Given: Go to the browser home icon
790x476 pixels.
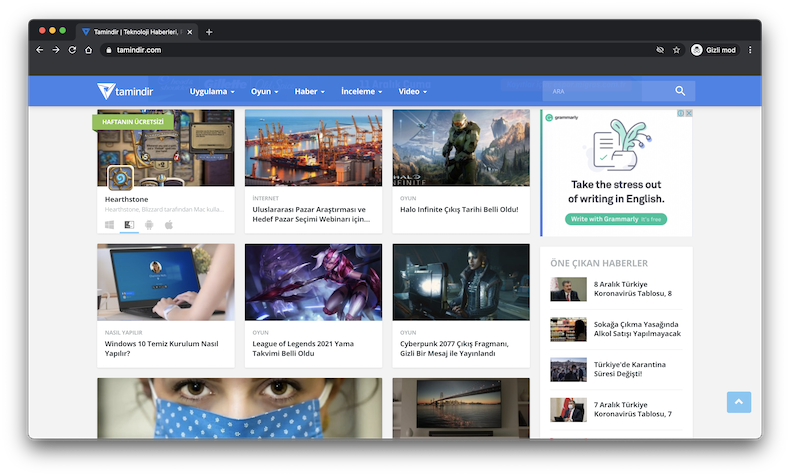Looking at the screenshot, I should 89,50.
